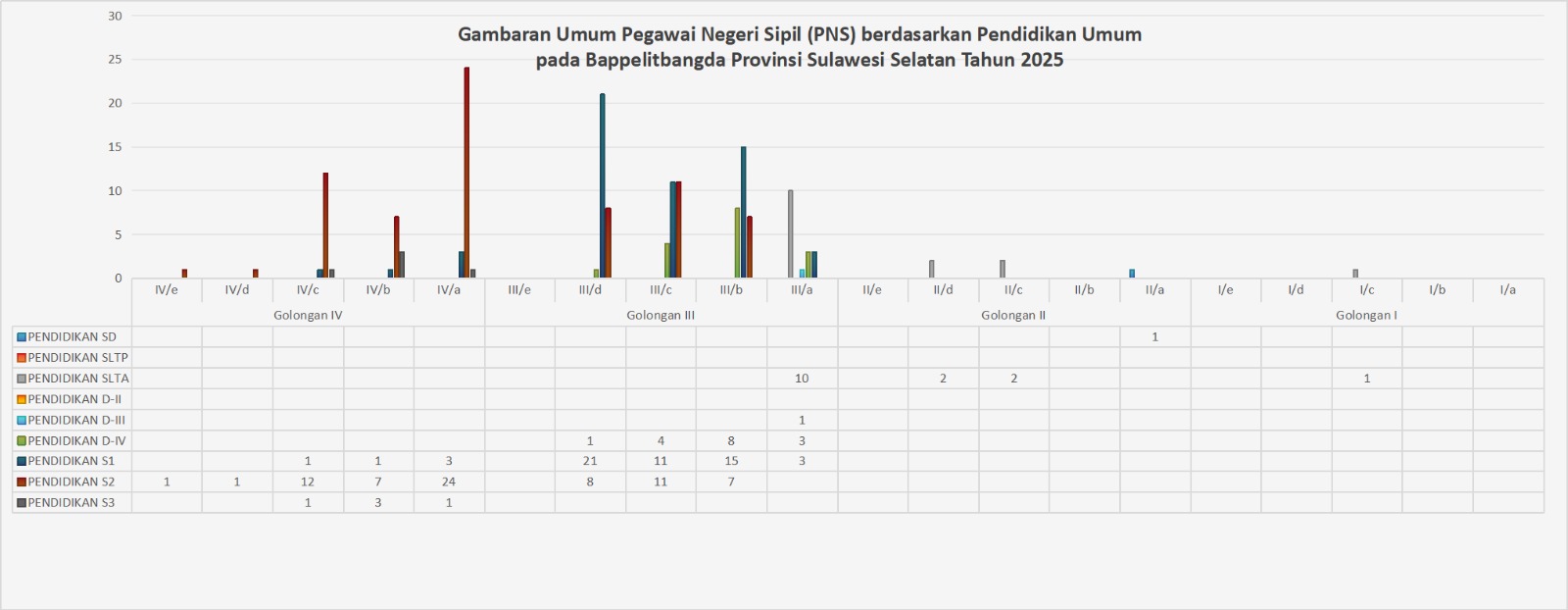Click the Golongan IV category label
1568x610 pixels.
(x=308, y=316)
